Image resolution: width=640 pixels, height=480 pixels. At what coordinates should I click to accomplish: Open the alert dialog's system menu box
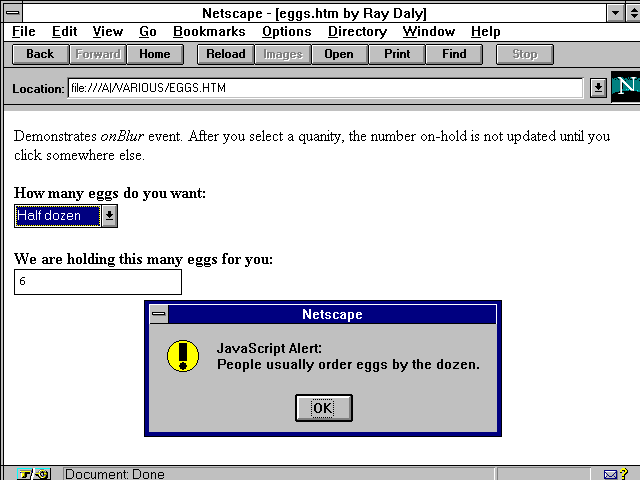pyautogui.click(x=159, y=315)
